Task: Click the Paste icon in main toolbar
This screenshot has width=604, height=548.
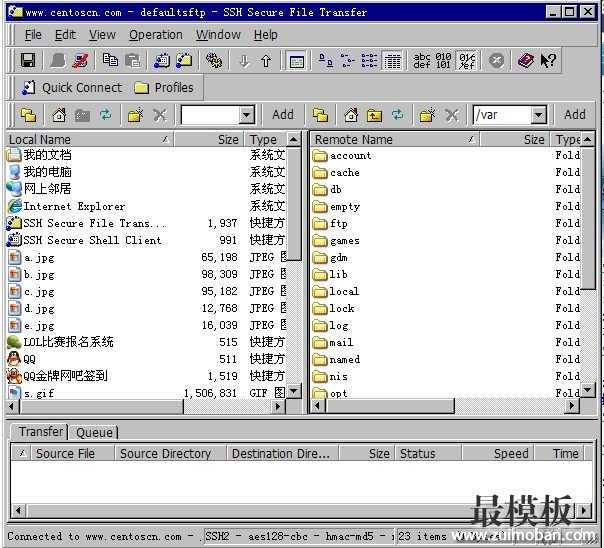Action: tap(133, 60)
